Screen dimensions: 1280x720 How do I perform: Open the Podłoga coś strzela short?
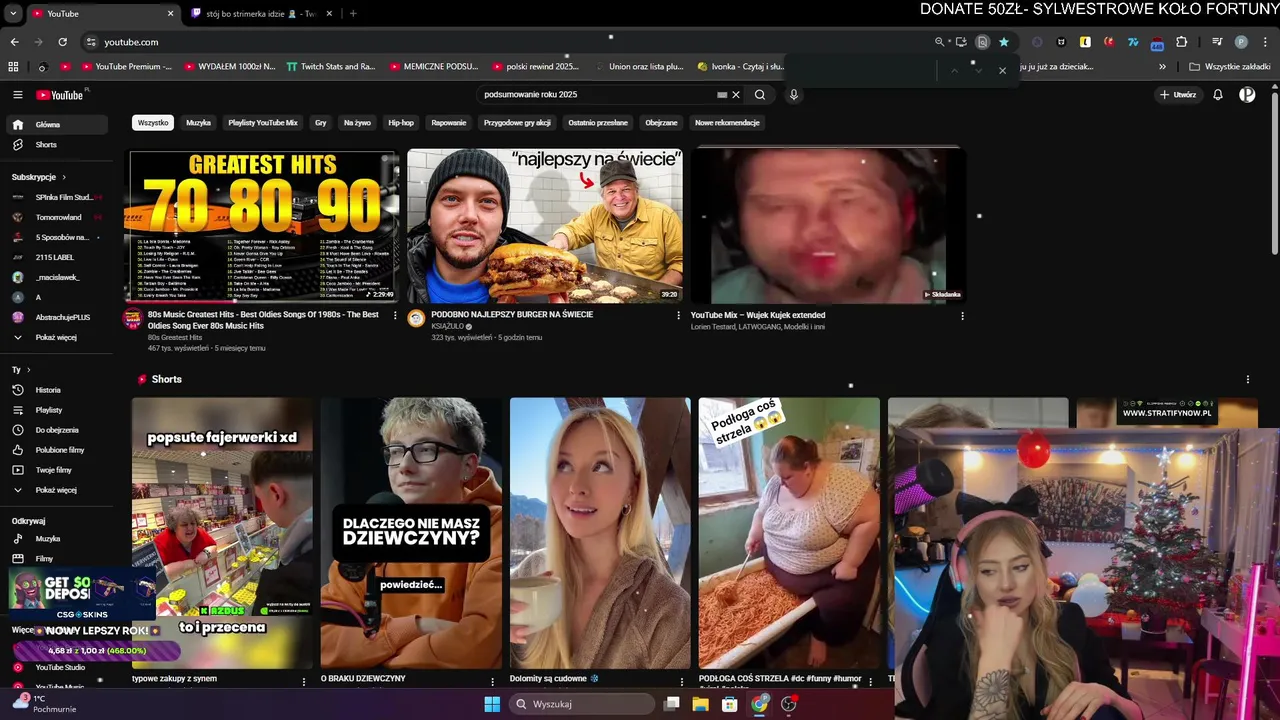(x=789, y=533)
